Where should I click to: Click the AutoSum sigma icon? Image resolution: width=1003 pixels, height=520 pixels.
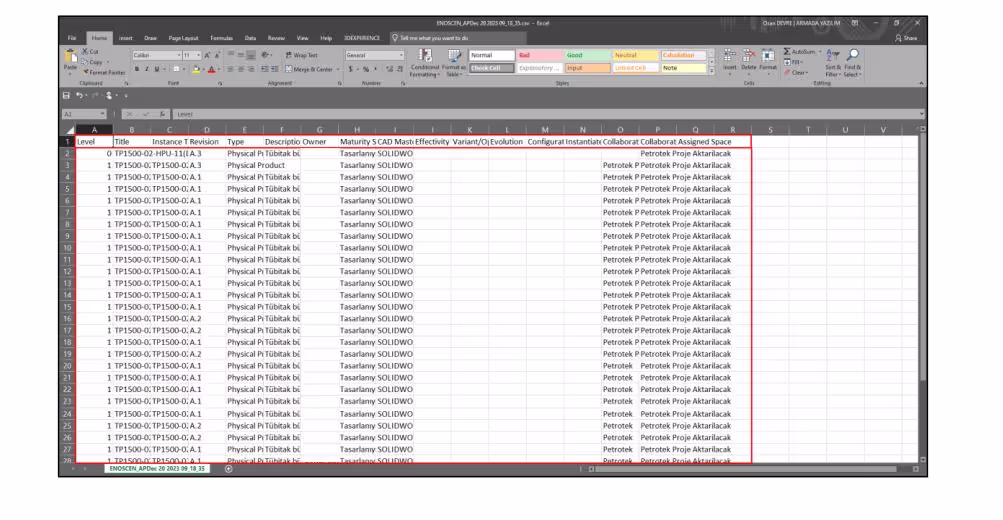787,51
